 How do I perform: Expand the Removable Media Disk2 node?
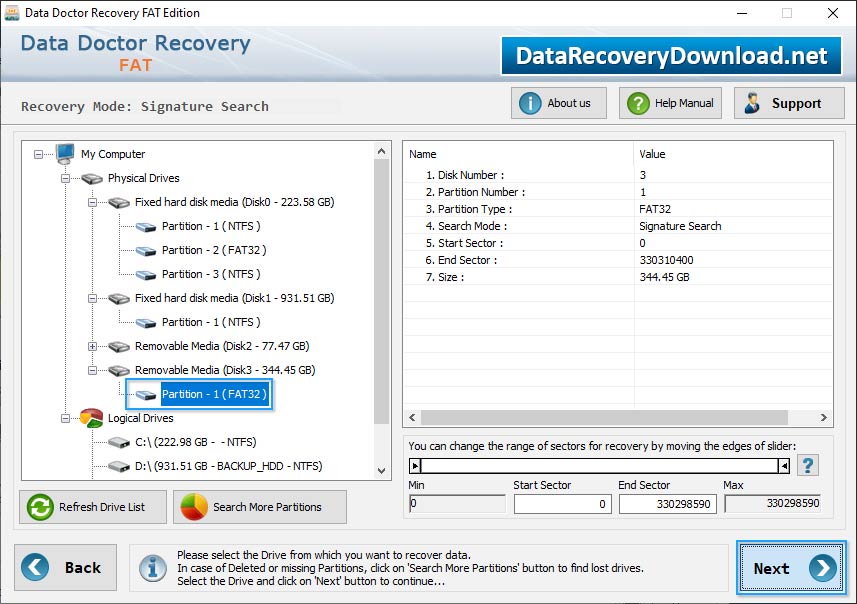pyautogui.click(x=92, y=347)
